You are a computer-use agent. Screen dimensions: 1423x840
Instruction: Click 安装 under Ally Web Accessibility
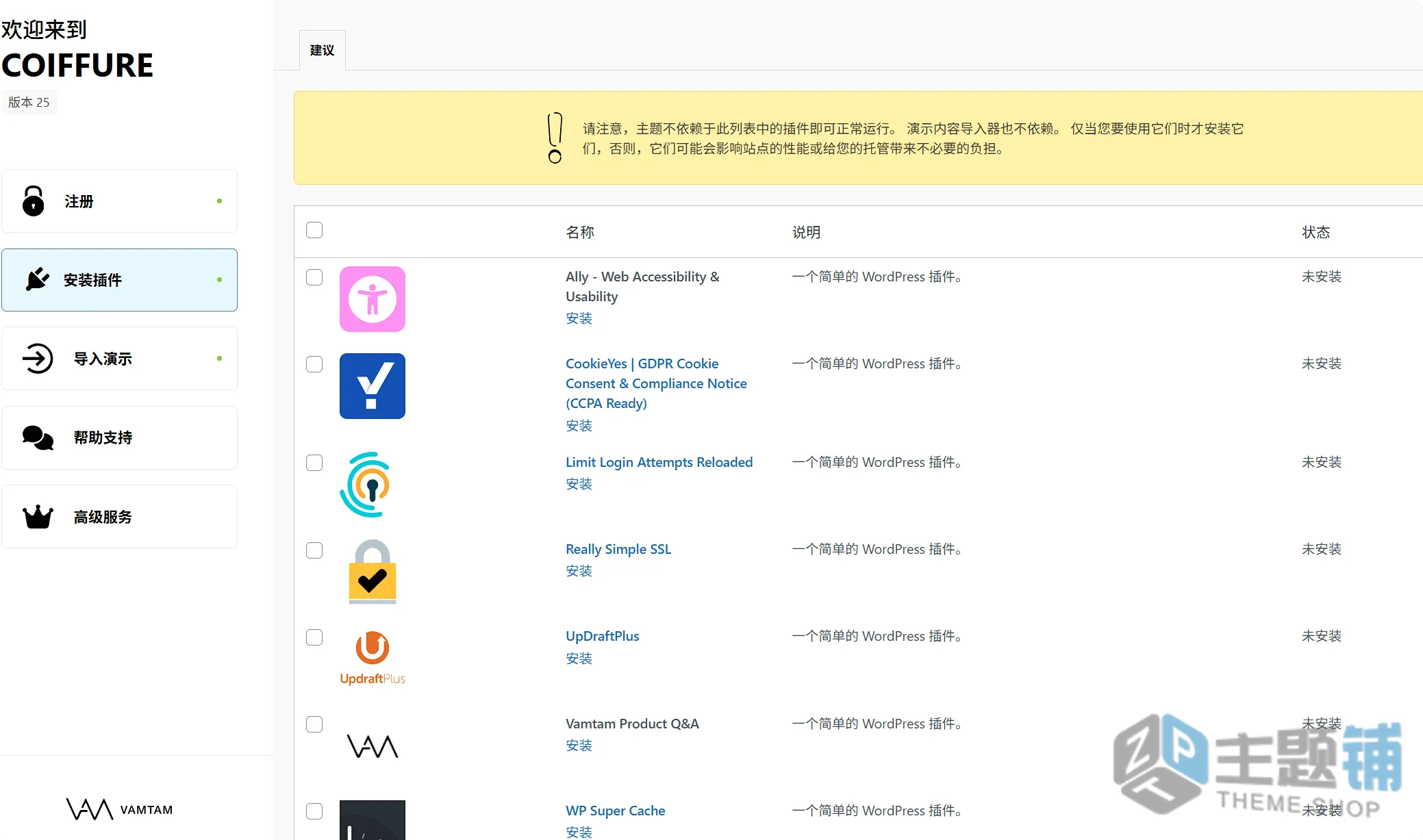tap(579, 318)
